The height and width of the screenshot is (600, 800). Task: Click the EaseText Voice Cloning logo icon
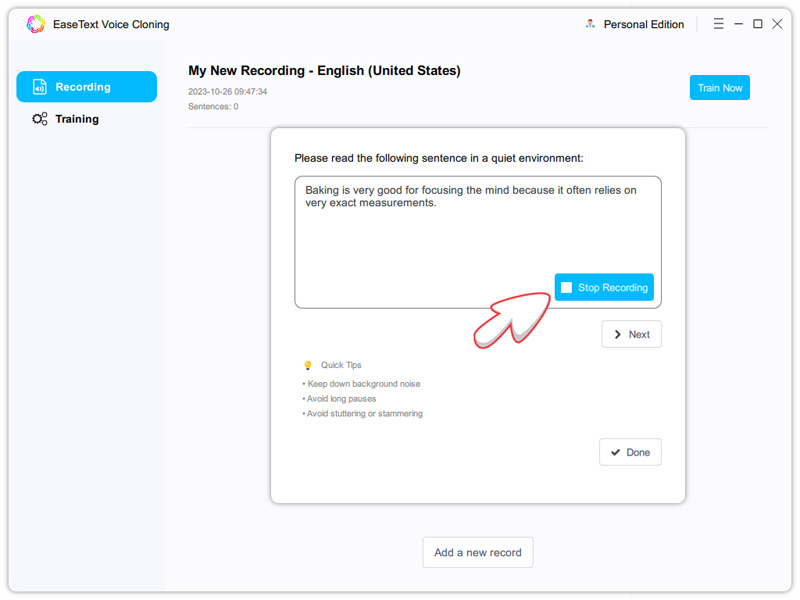pos(36,24)
